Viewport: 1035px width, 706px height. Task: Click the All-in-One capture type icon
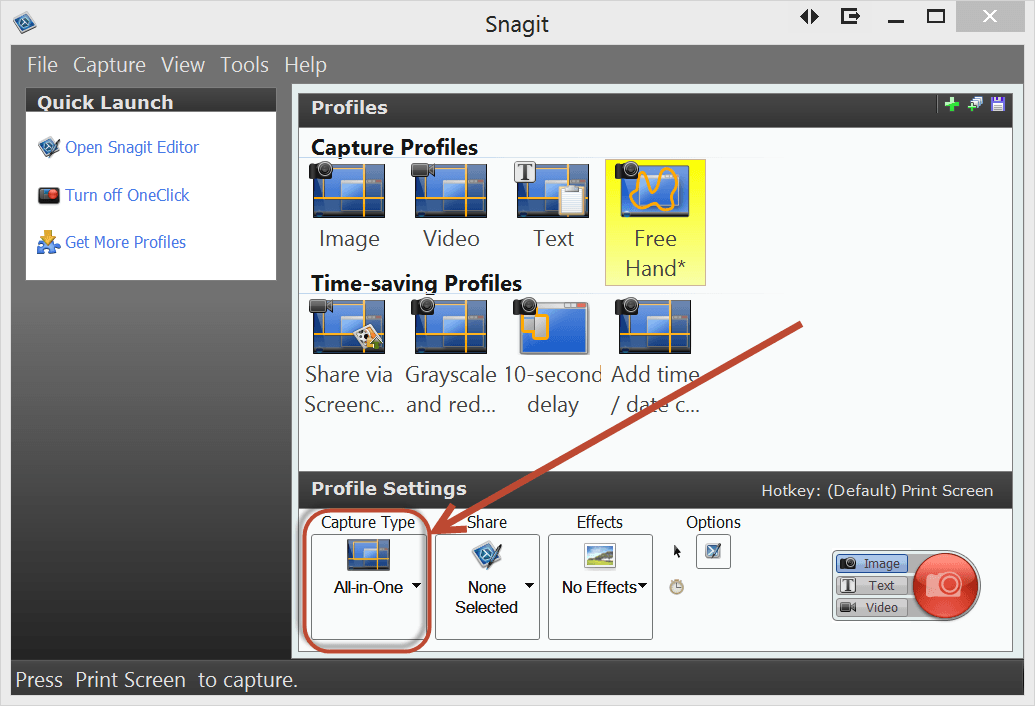click(x=368, y=555)
